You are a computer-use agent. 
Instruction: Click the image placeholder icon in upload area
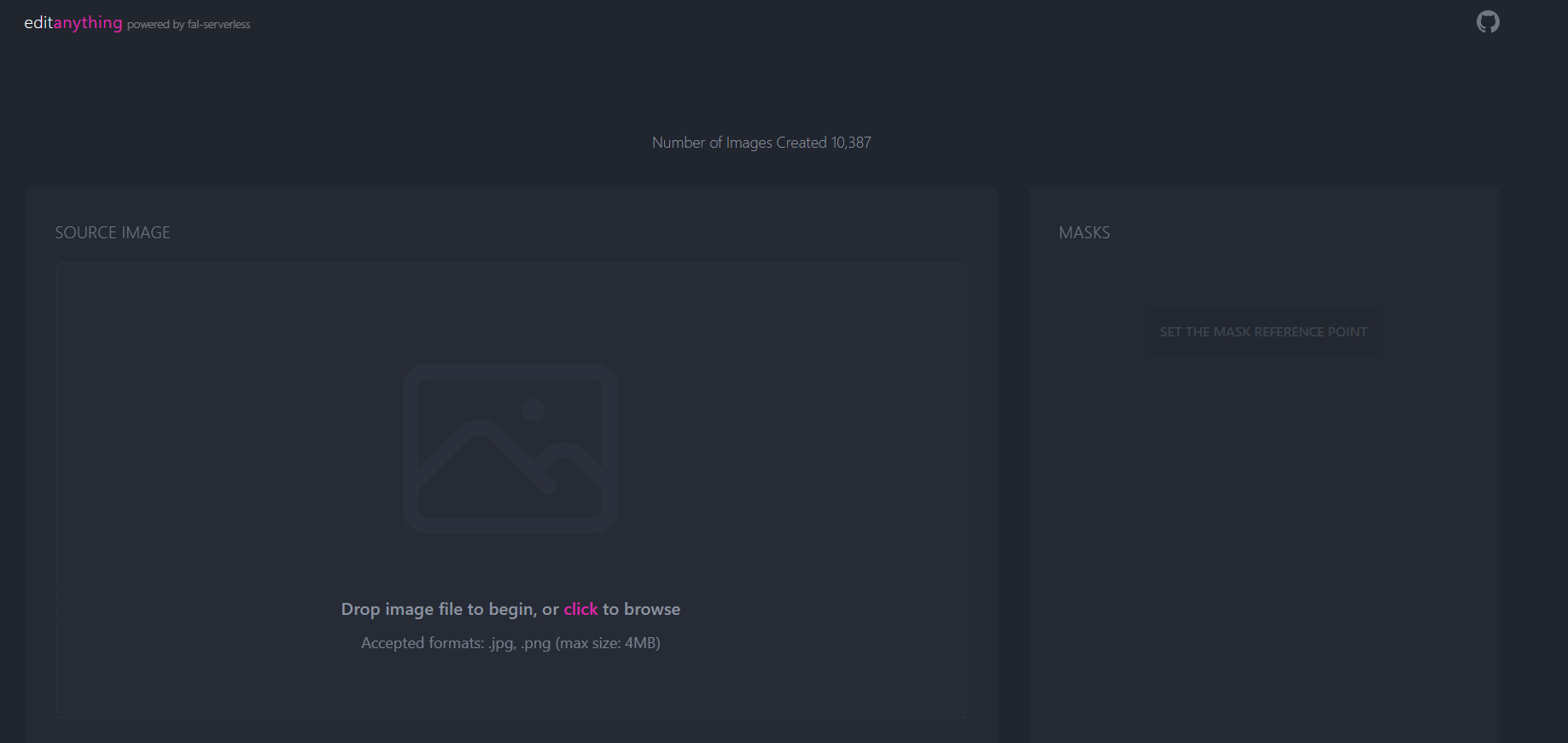coord(510,448)
